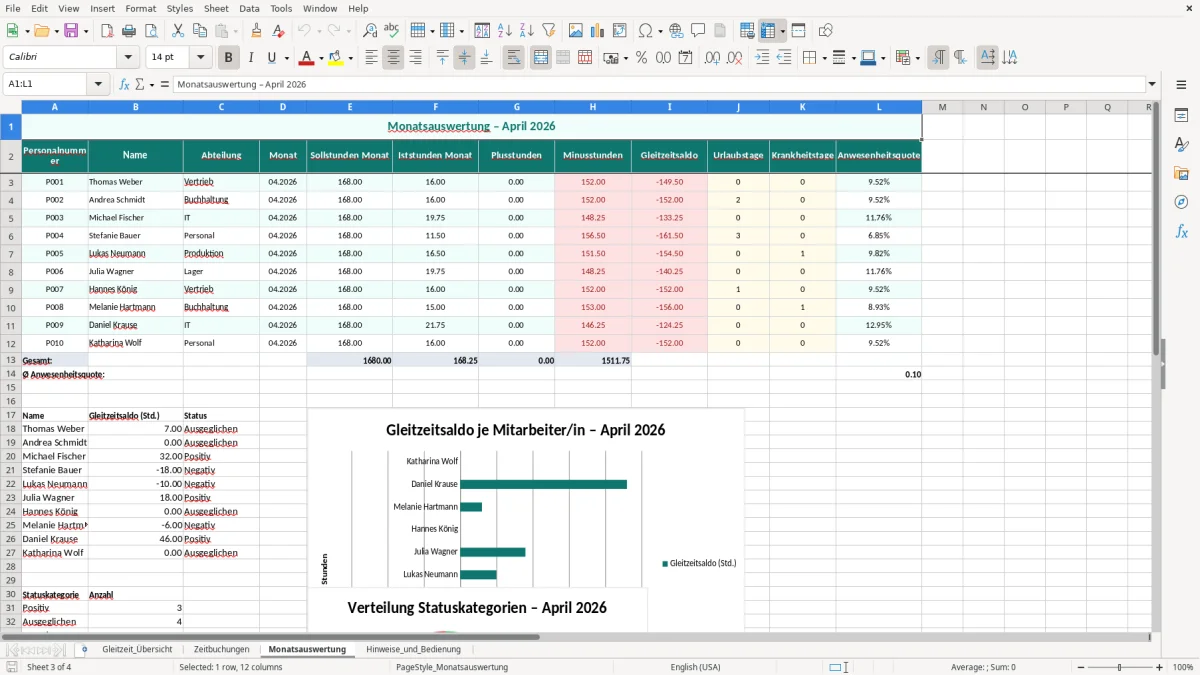The image size is (1200, 675).
Task: Open the Sidebar Properties icon
Action: (1181, 115)
